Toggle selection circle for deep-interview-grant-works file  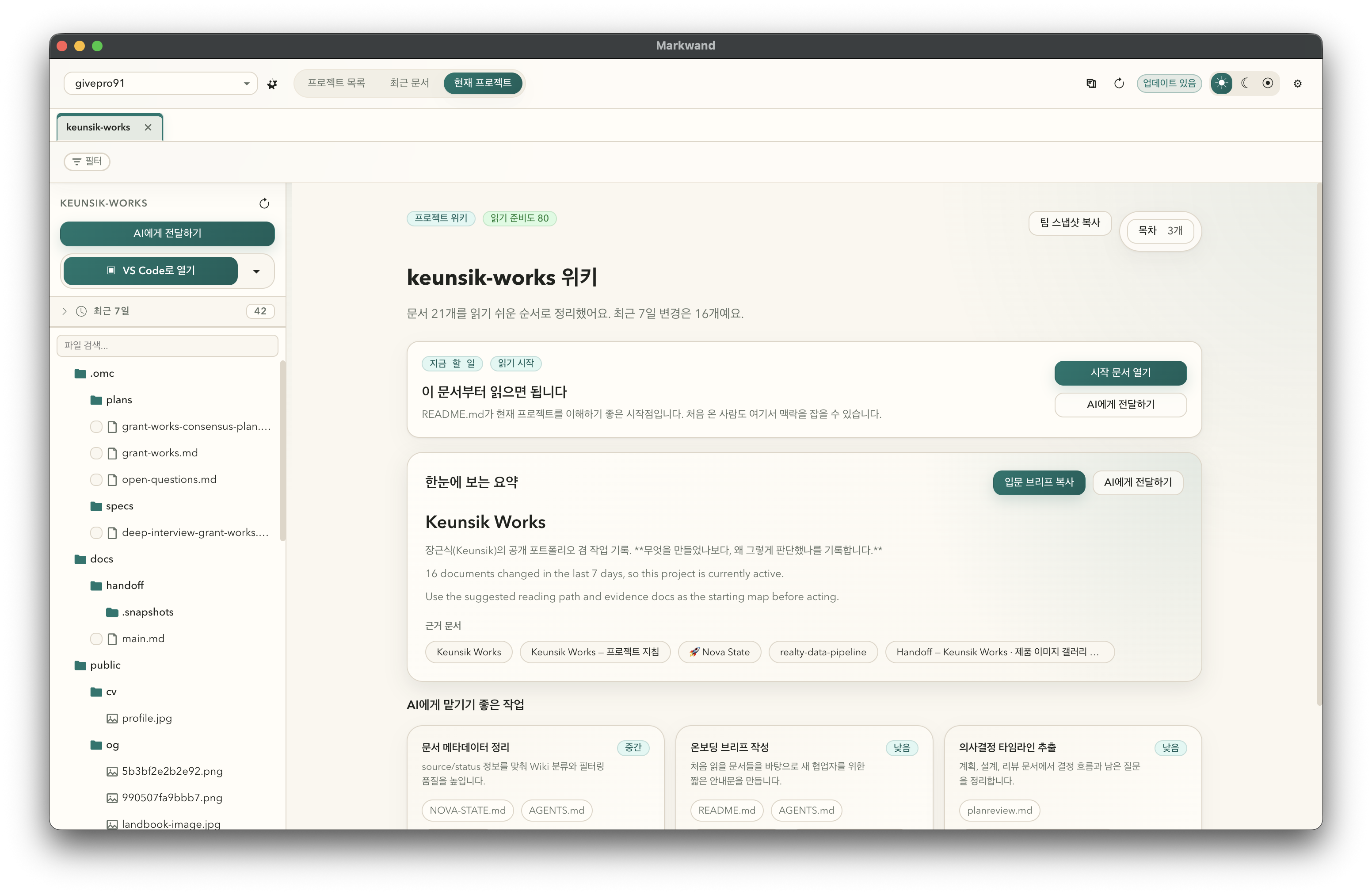tap(96, 533)
